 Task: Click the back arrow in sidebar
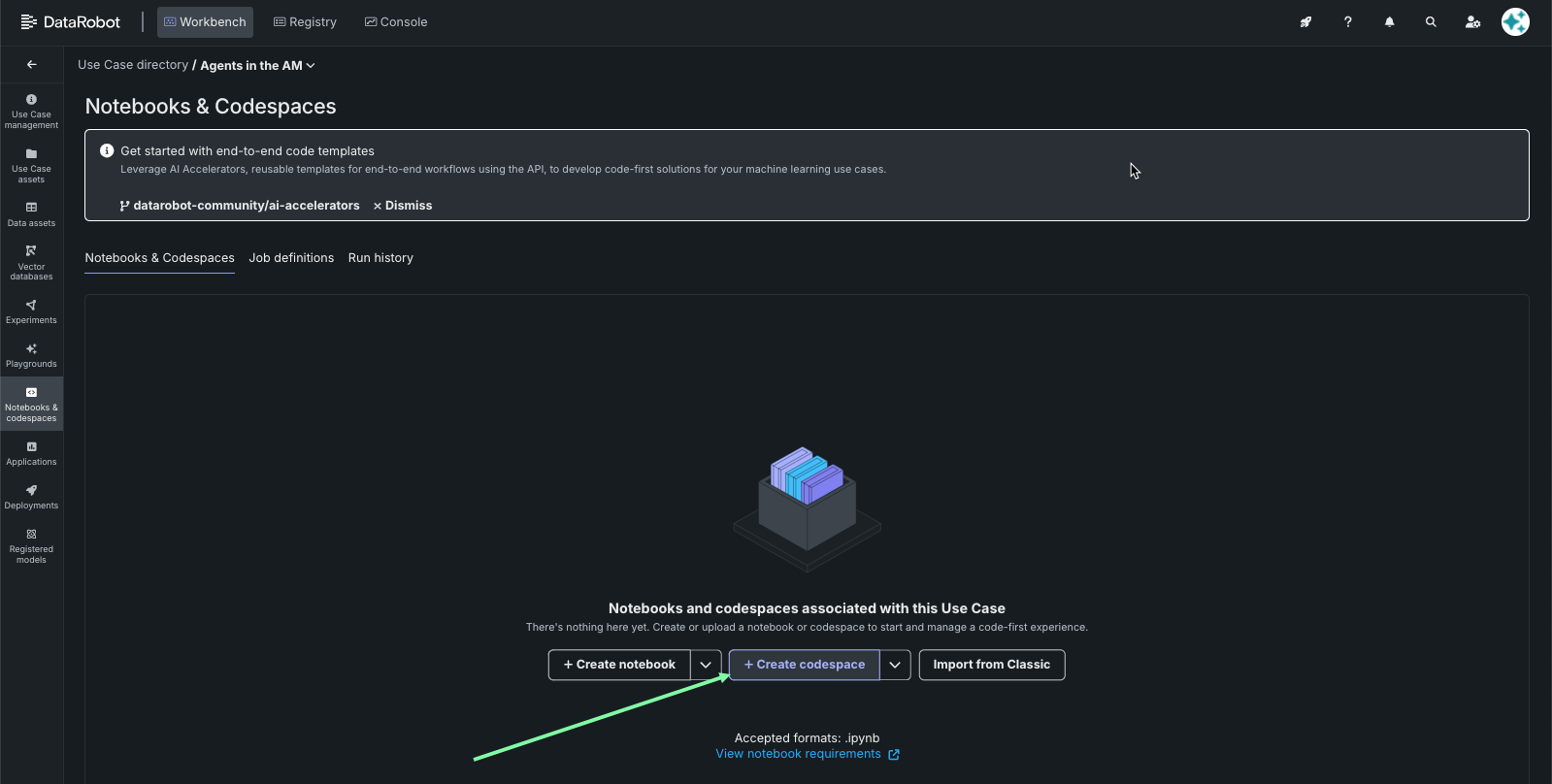click(32, 65)
